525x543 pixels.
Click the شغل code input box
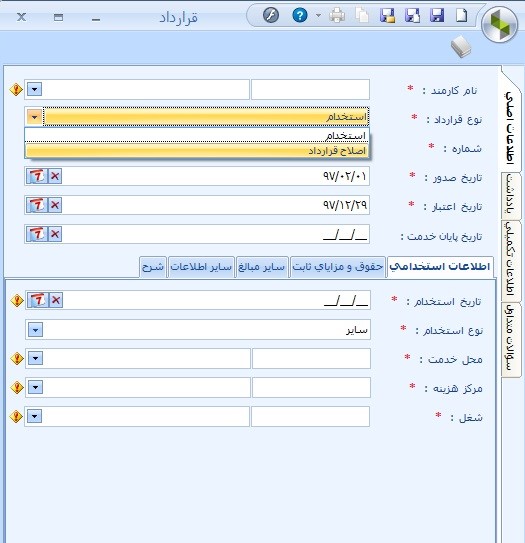click(x=310, y=416)
